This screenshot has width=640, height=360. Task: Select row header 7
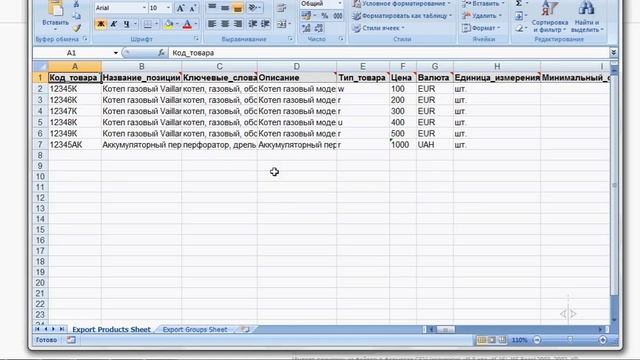click(40, 144)
